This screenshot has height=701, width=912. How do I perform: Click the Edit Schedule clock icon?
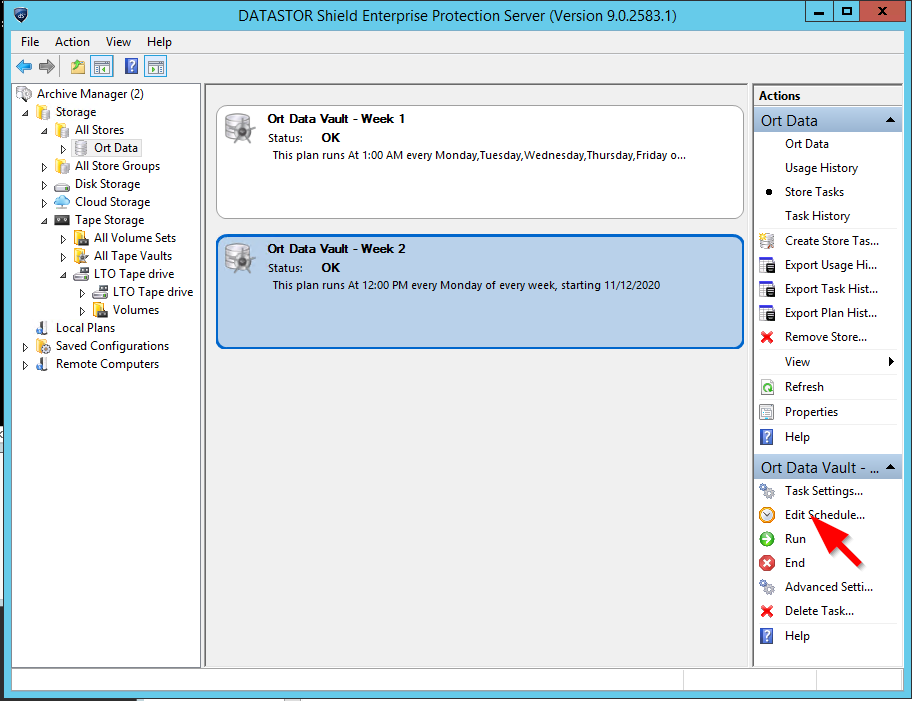tap(767, 515)
